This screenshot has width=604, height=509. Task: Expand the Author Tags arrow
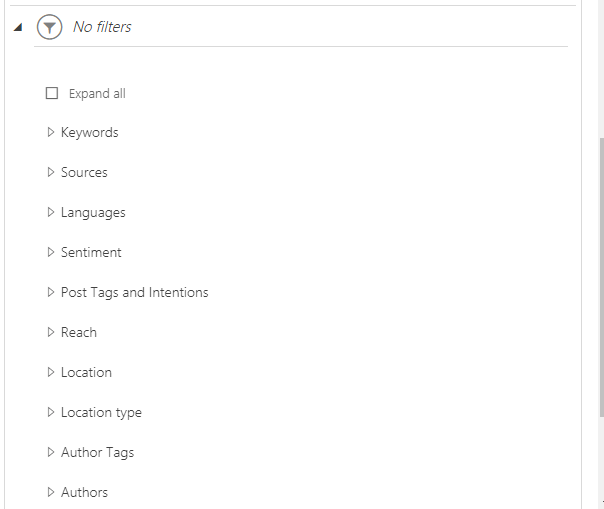[x=50, y=452]
